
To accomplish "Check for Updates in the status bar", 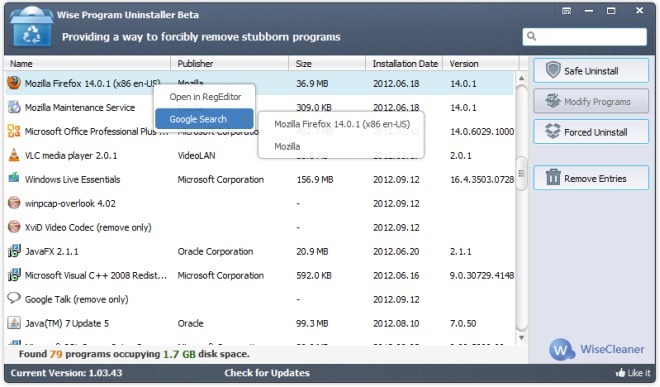I will (x=267, y=373).
